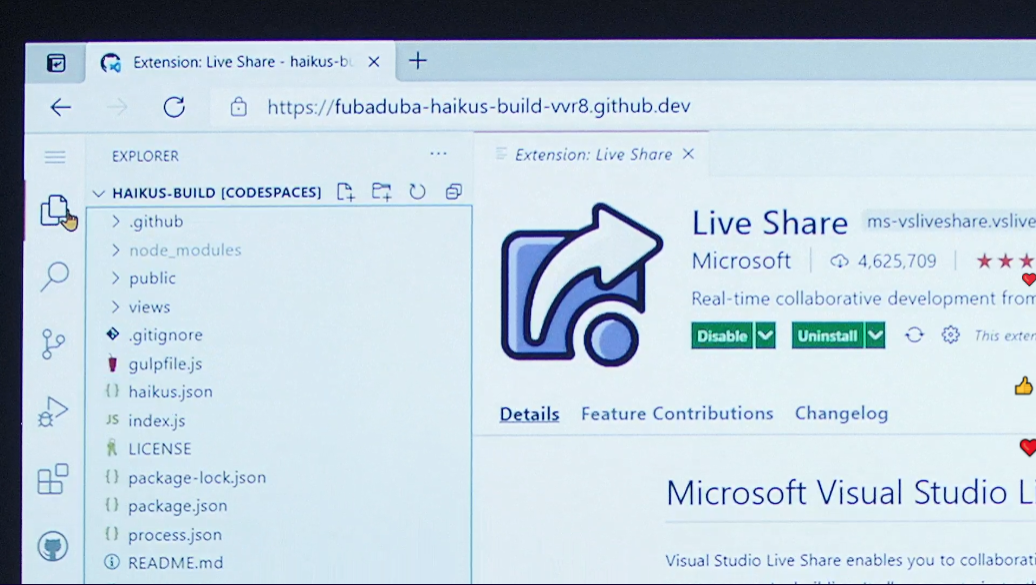
Task: Close the Extension: Live Share editor tab
Action: coord(688,154)
